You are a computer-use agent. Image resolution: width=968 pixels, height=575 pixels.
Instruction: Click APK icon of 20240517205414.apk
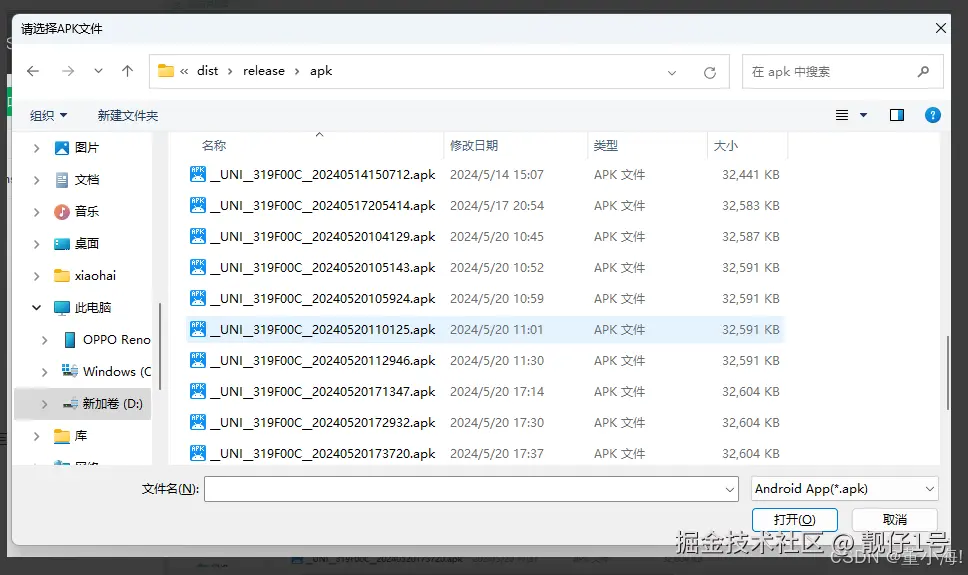tap(198, 205)
